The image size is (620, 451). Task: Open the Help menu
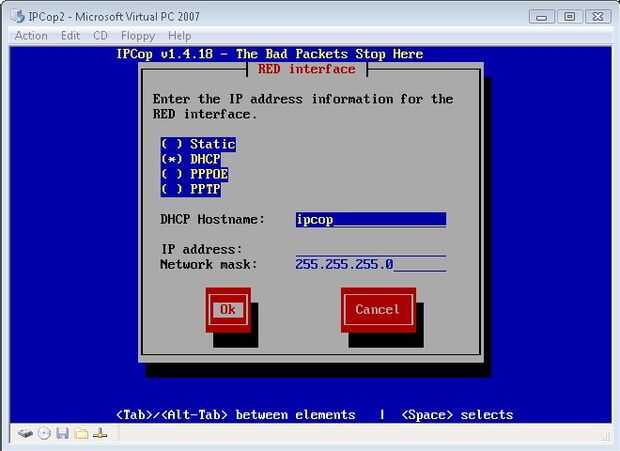[180, 36]
